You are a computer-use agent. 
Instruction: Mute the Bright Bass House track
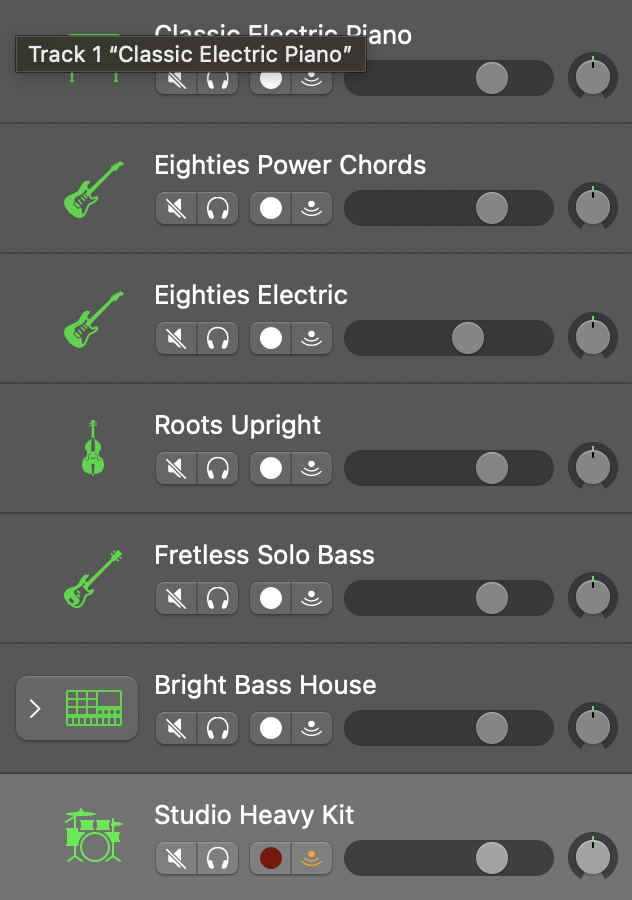(177, 728)
